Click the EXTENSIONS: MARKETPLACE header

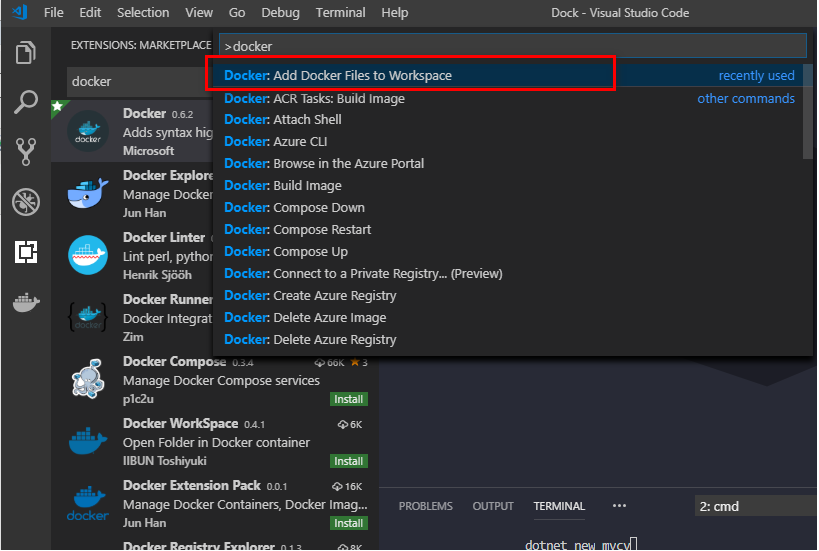tap(141, 45)
